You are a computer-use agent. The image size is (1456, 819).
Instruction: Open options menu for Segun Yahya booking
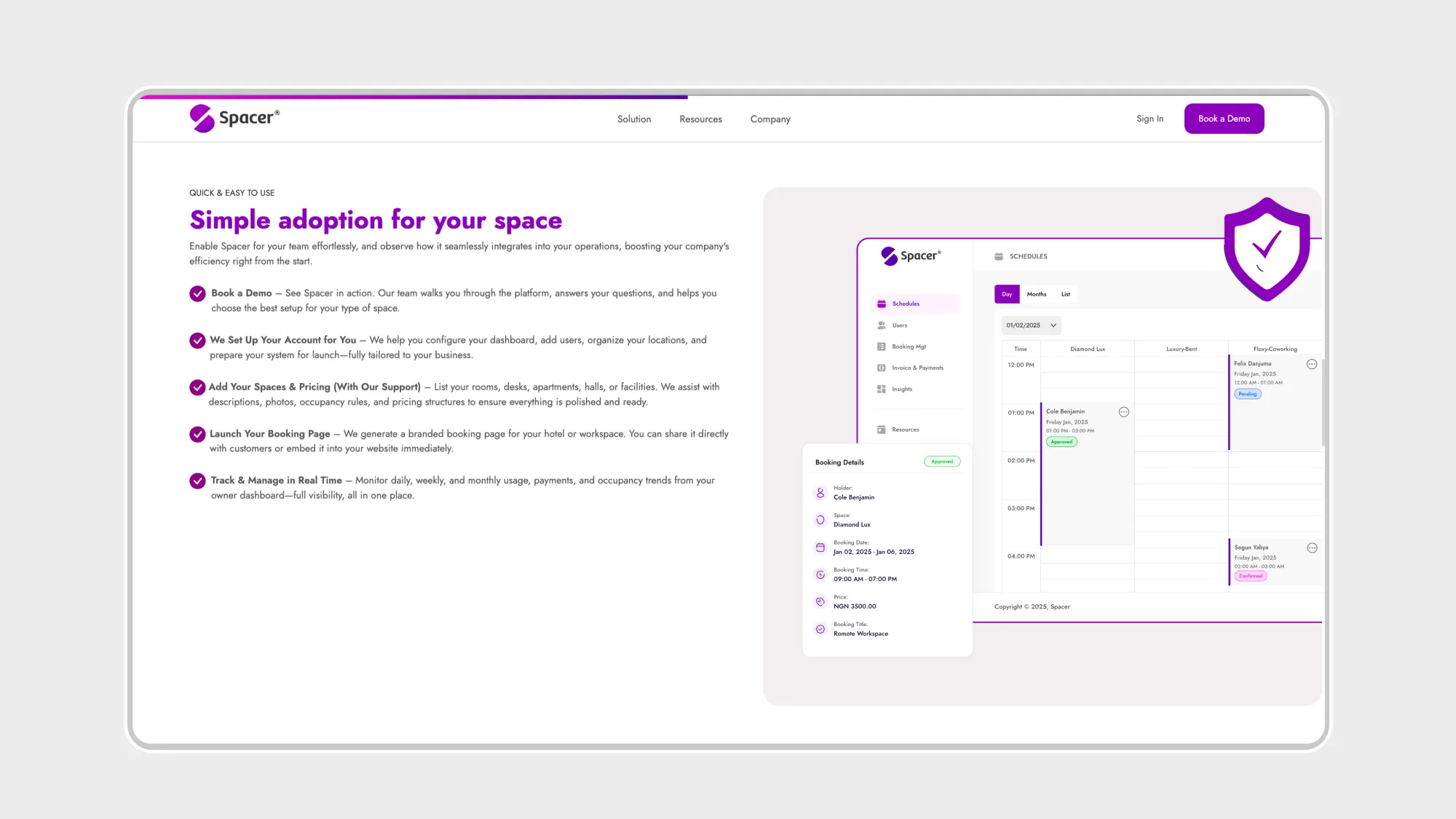click(x=1312, y=548)
